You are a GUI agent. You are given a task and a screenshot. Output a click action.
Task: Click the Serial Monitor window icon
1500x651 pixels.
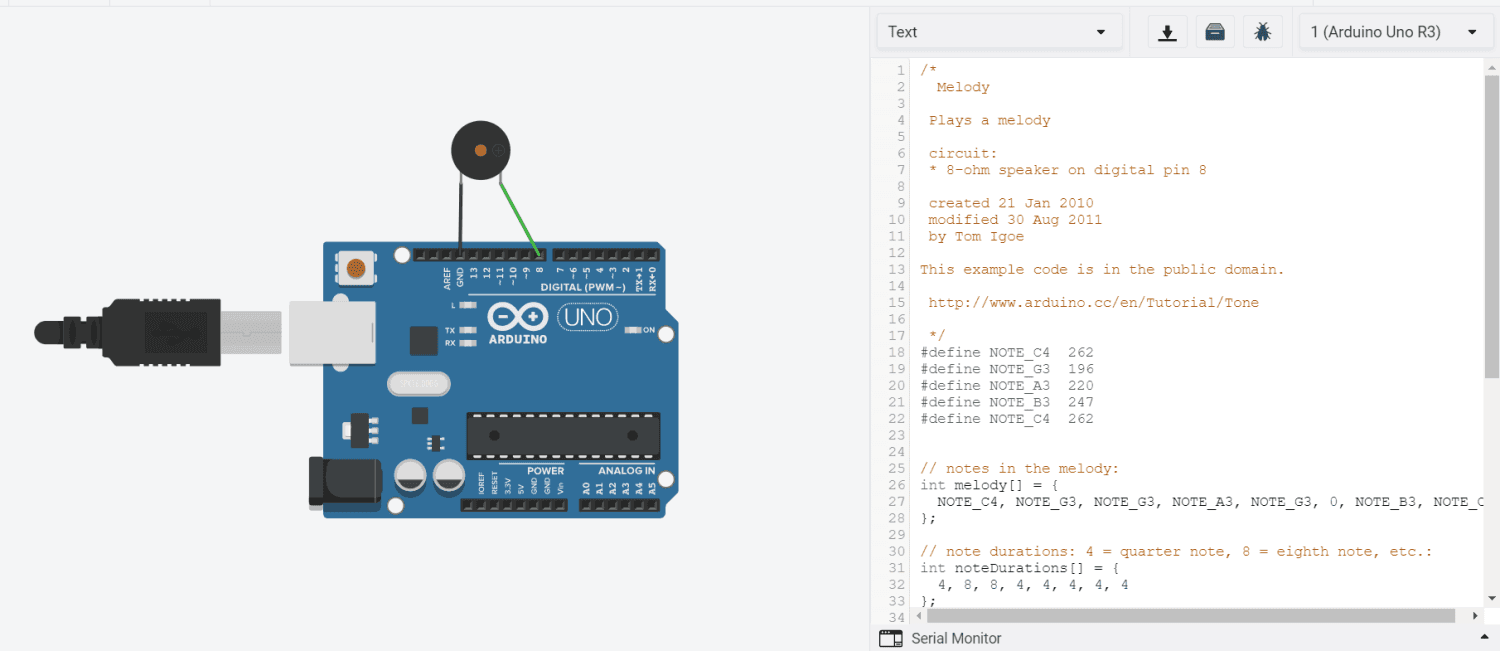(890, 638)
